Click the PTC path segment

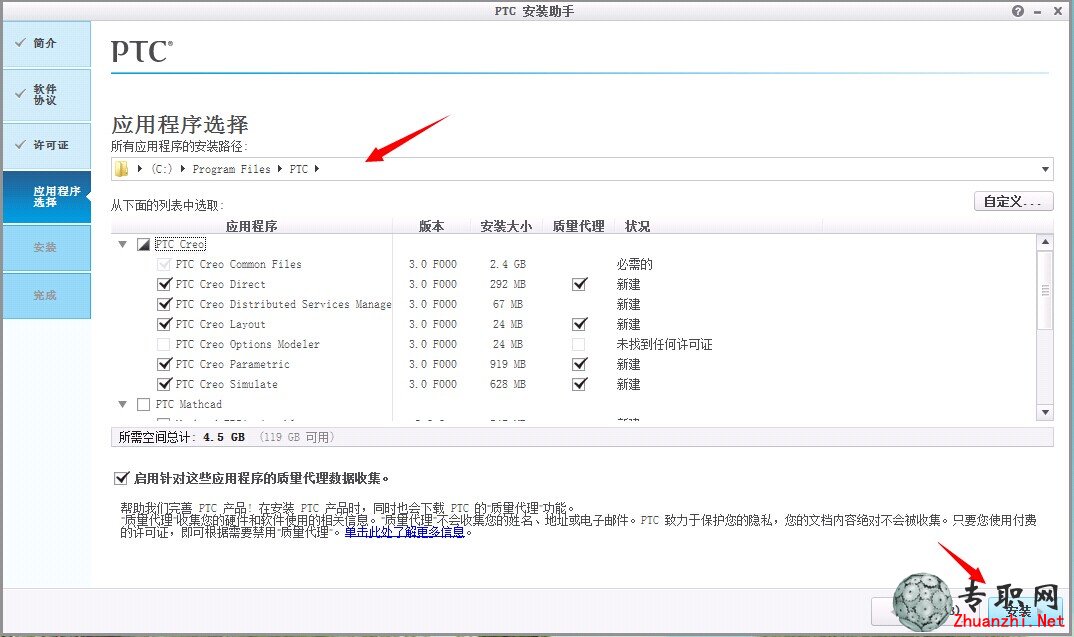(299, 169)
